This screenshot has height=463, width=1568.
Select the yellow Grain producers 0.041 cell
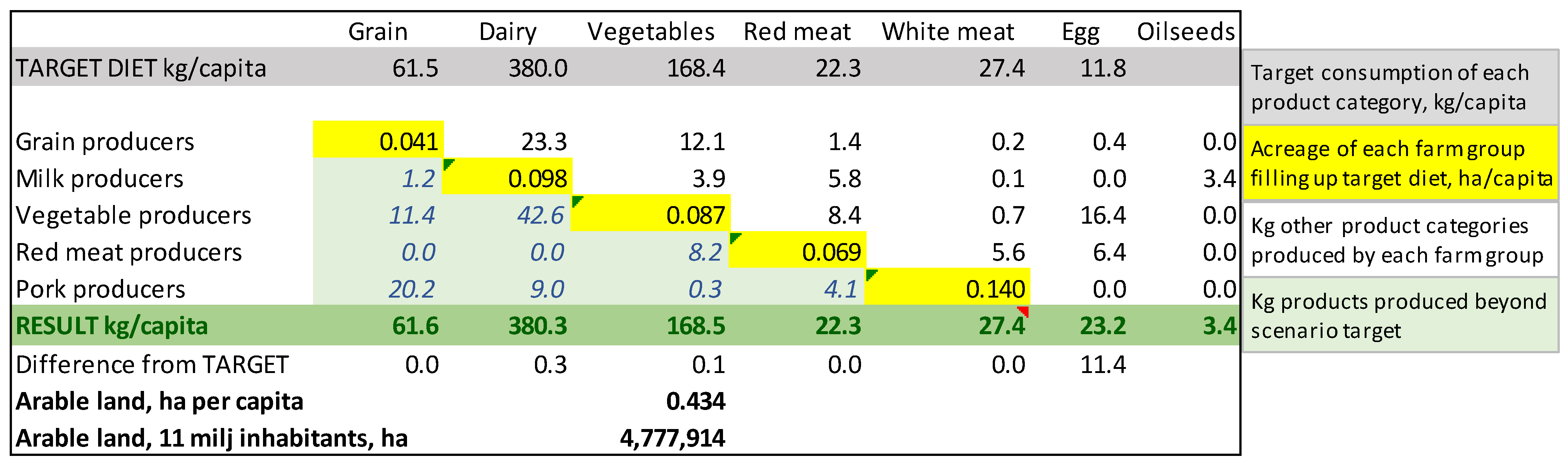tap(379, 141)
